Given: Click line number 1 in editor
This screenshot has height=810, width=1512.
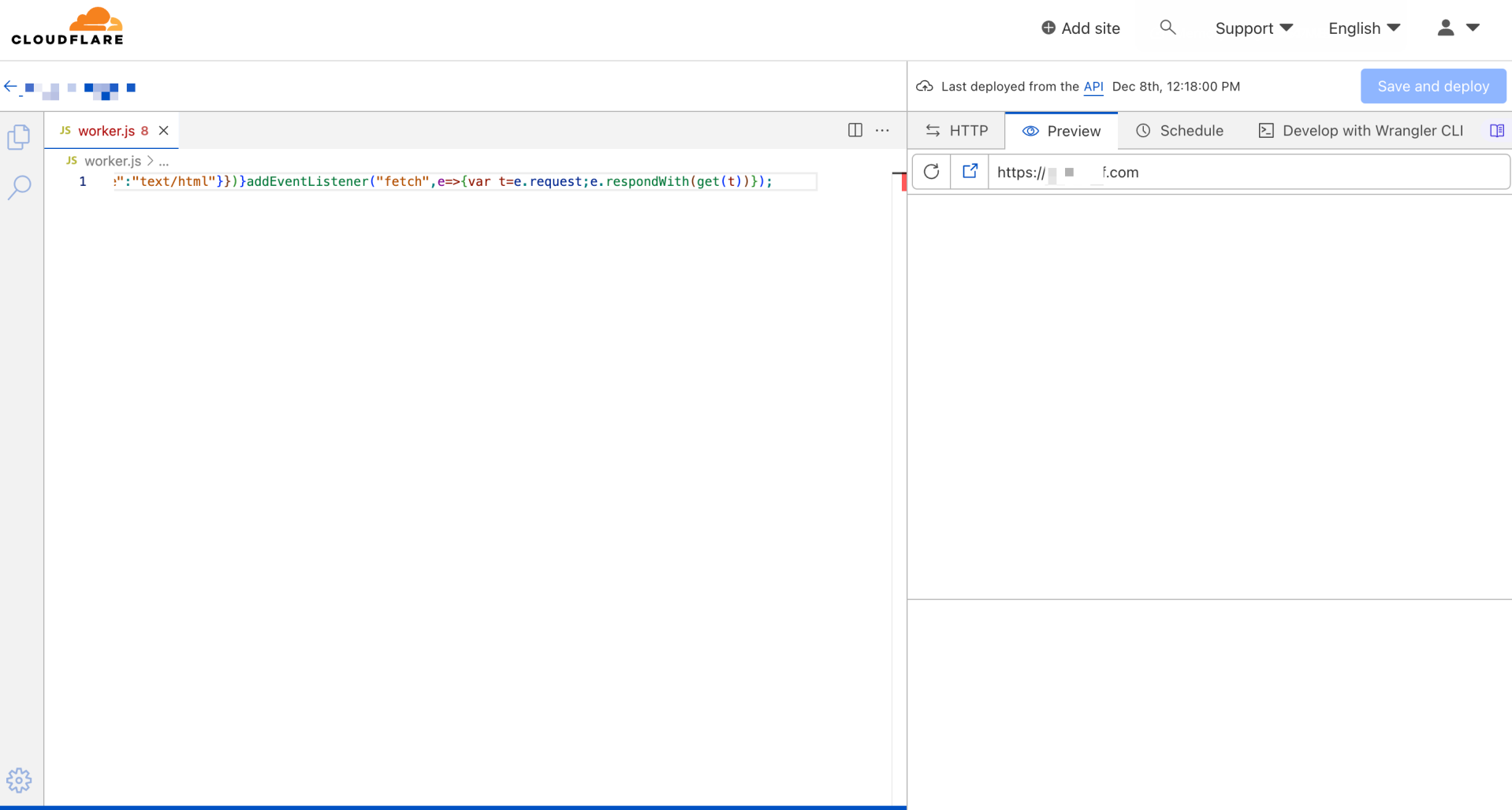Looking at the screenshot, I should (x=83, y=181).
